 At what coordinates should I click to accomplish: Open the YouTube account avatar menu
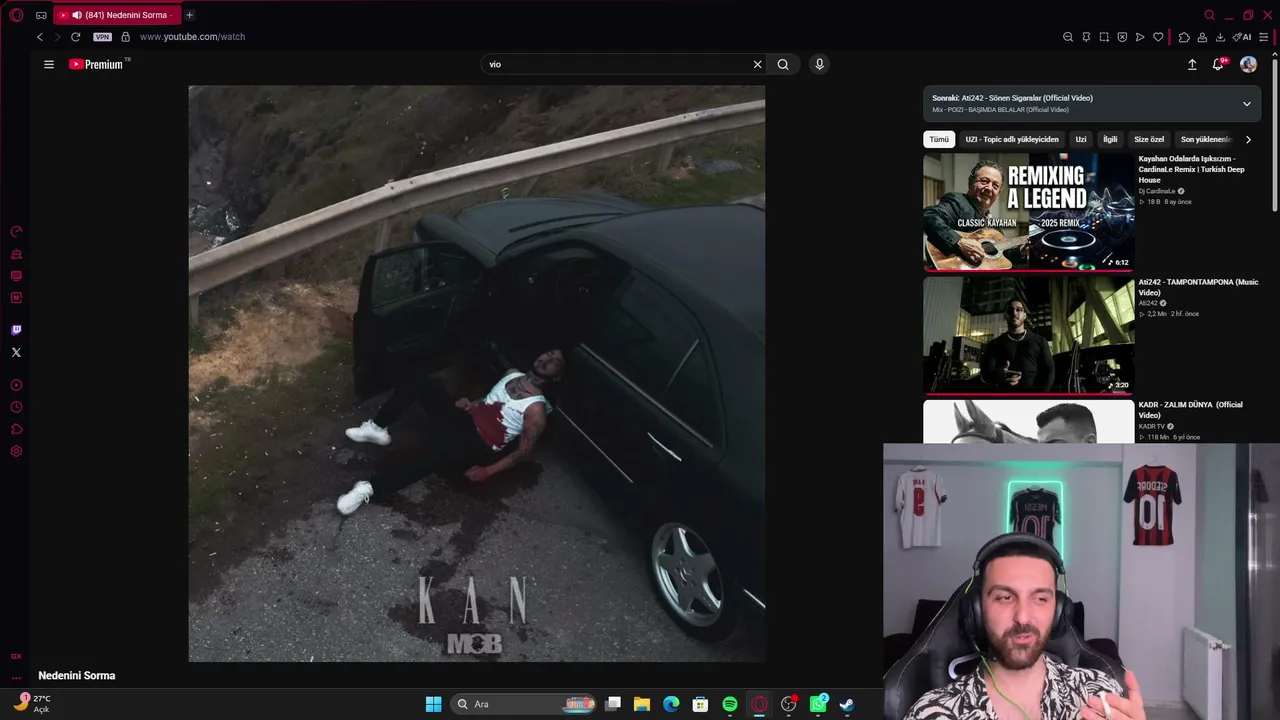(x=1248, y=64)
